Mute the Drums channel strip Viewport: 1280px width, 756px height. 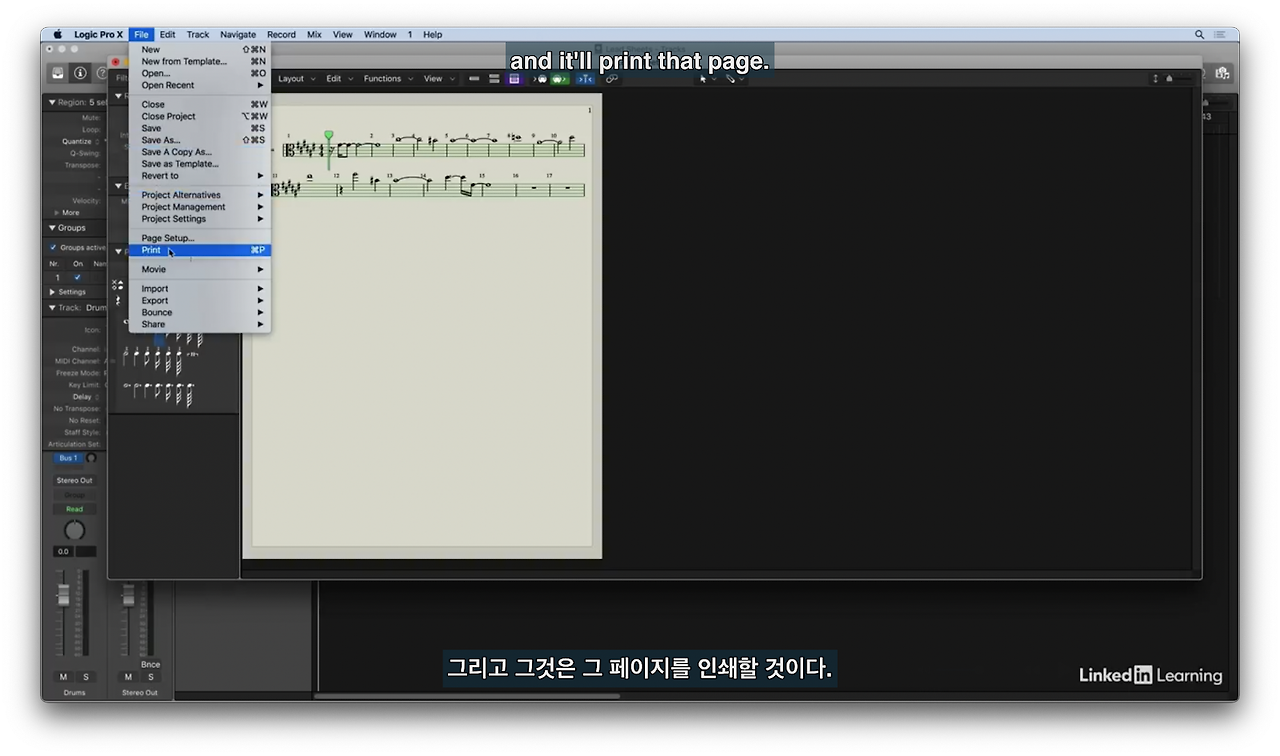tap(64, 677)
